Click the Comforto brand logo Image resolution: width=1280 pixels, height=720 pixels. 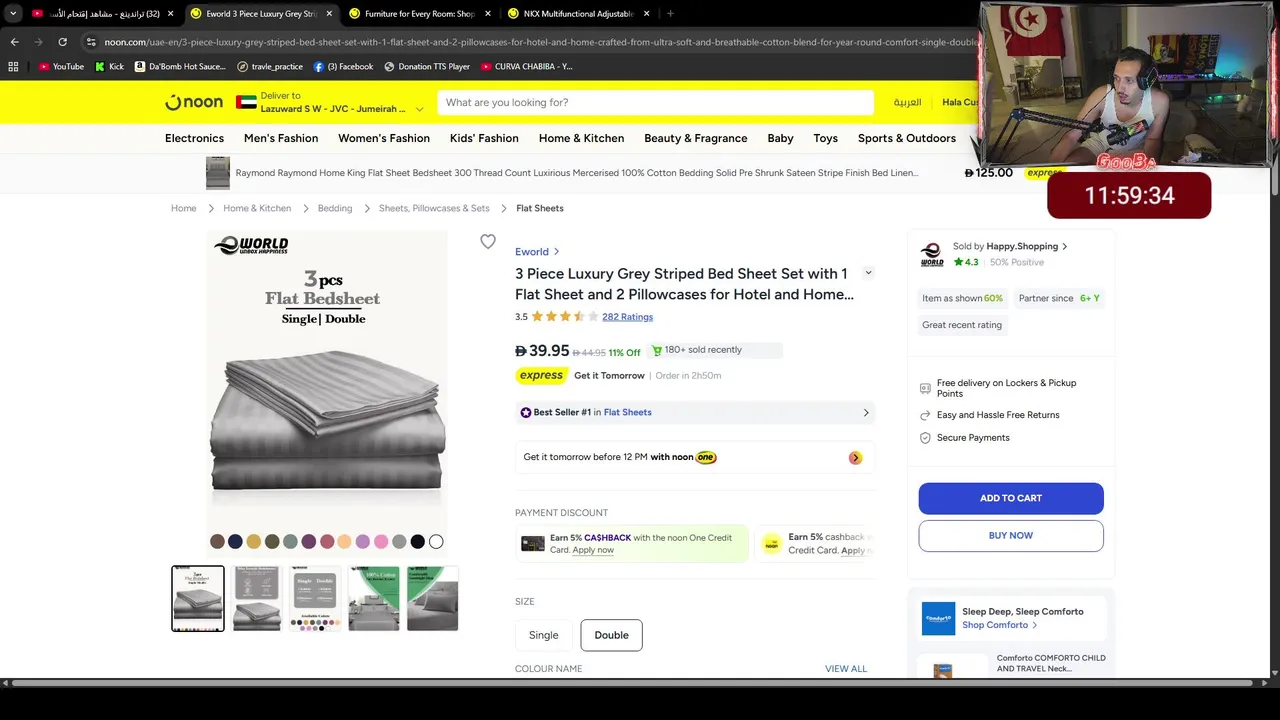[x=938, y=618]
